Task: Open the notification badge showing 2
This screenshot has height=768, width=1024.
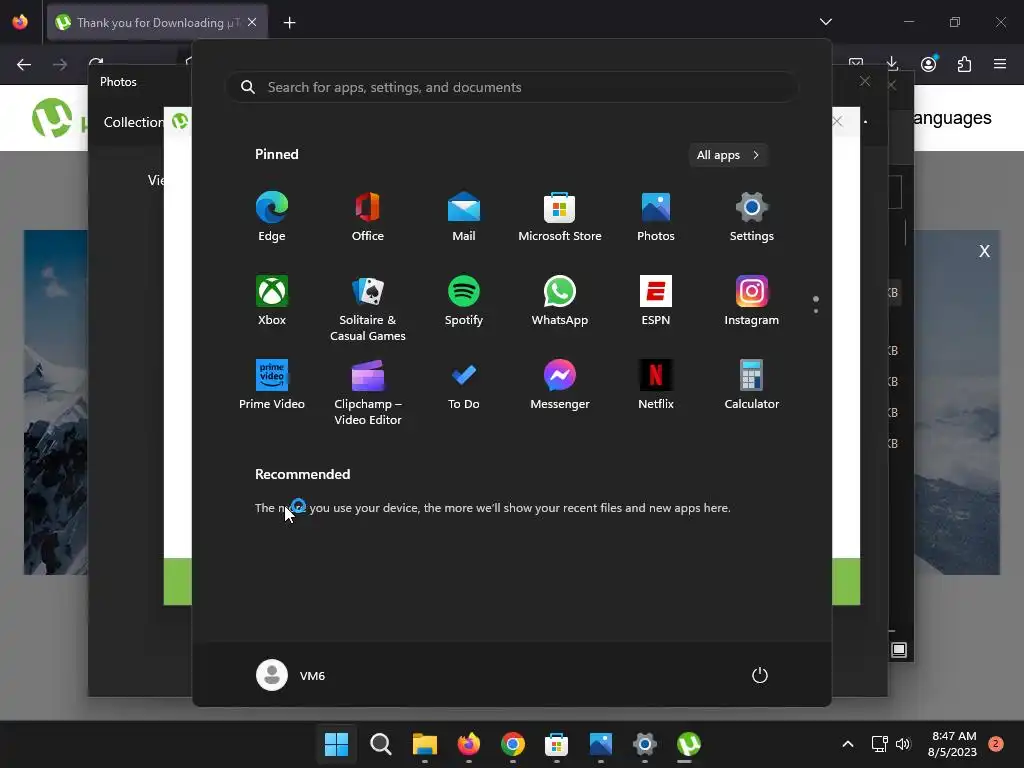Action: (996, 744)
